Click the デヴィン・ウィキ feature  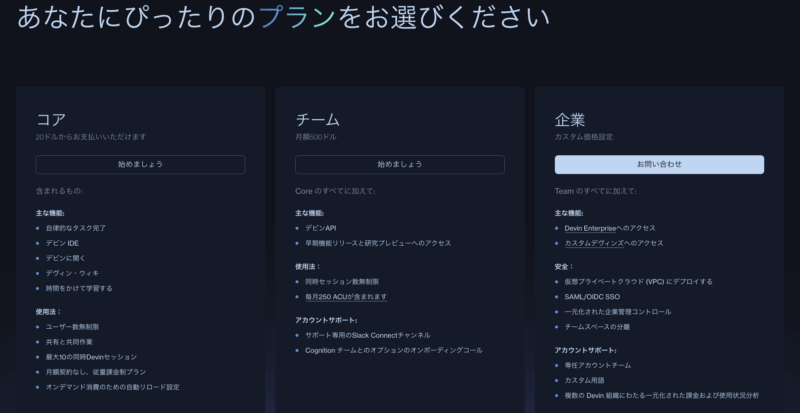point(72,273)
